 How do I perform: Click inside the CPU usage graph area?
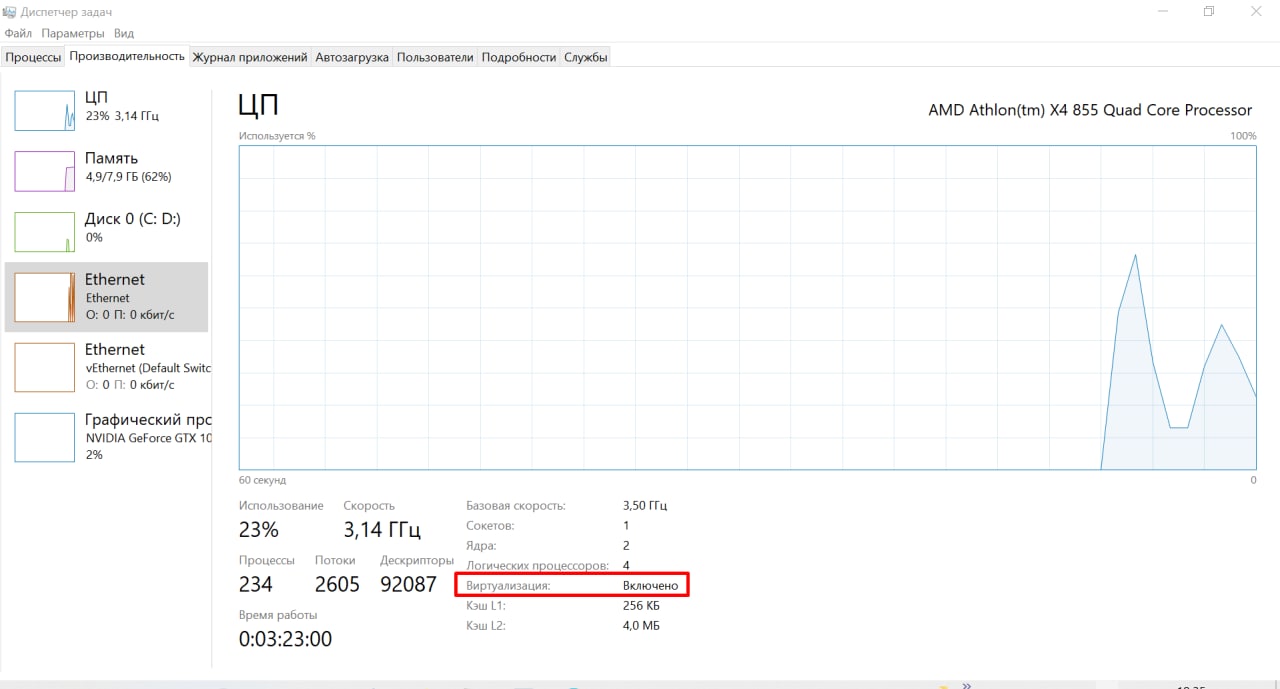pos(747,307)
